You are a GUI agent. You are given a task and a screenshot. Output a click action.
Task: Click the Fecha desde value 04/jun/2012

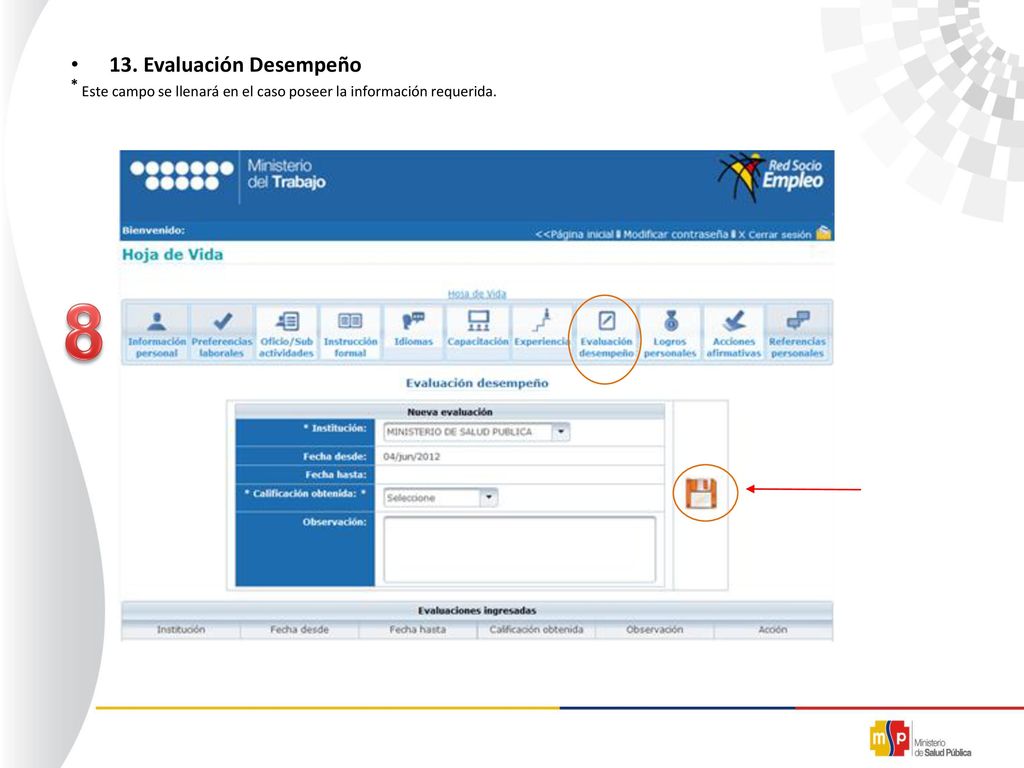tap(411, 456)
